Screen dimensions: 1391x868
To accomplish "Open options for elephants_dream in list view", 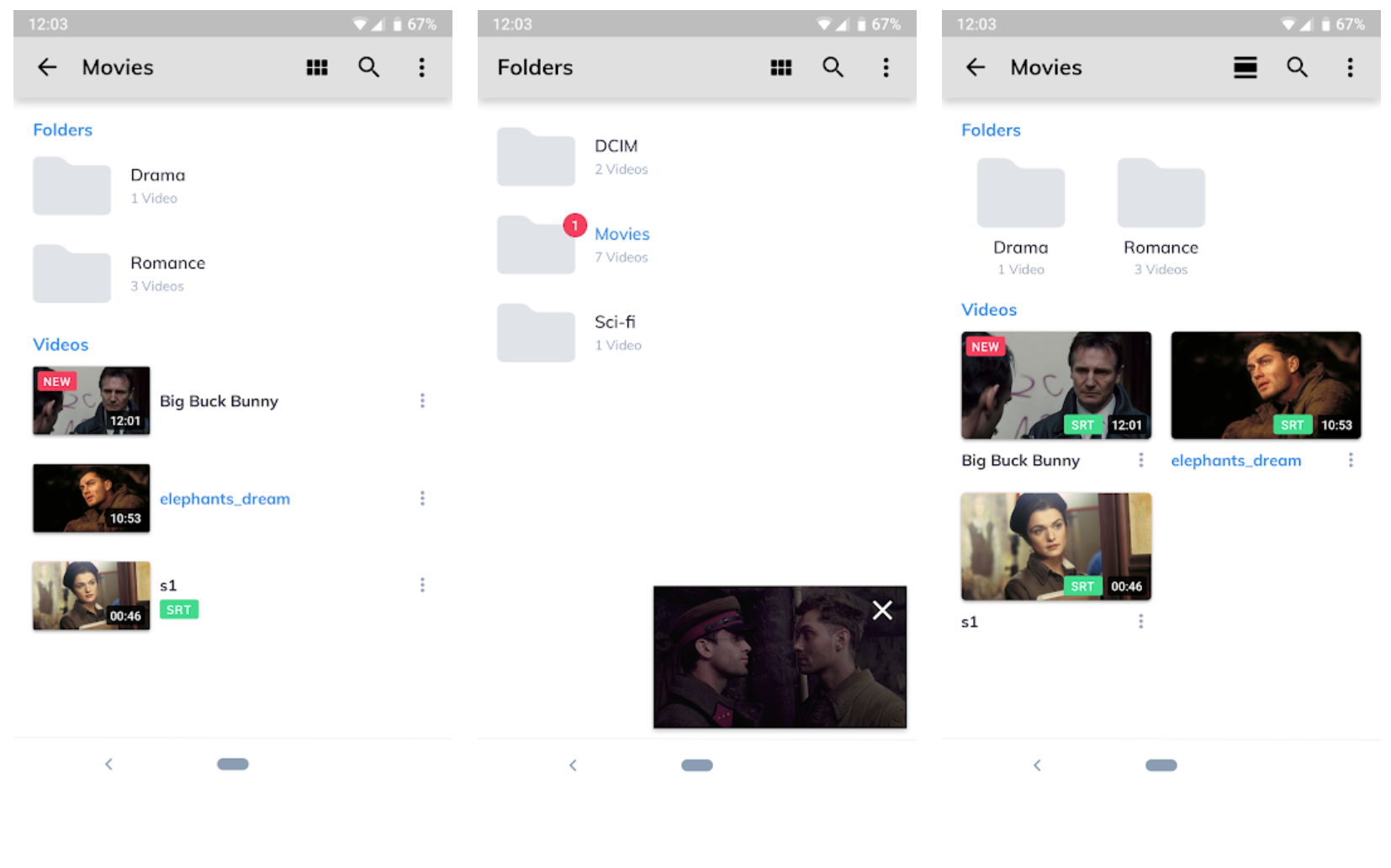I will [422, 499].
